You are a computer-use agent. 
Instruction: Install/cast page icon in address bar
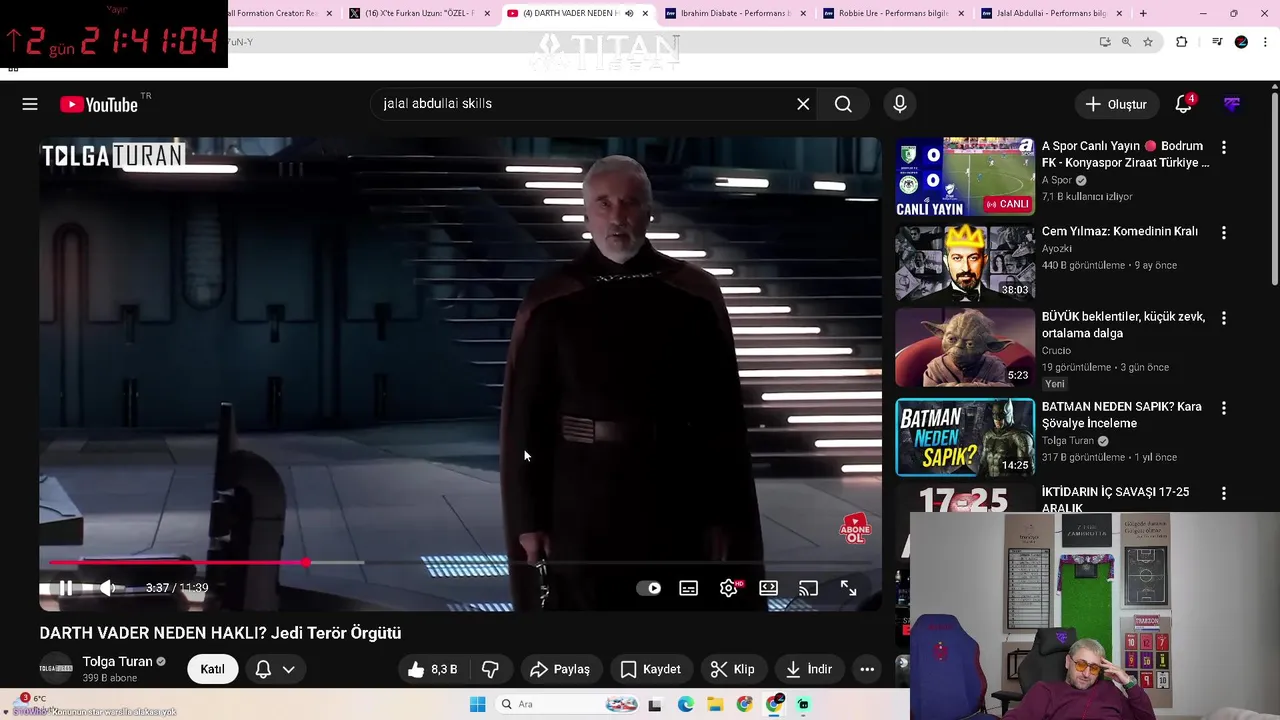[1104, 42]
